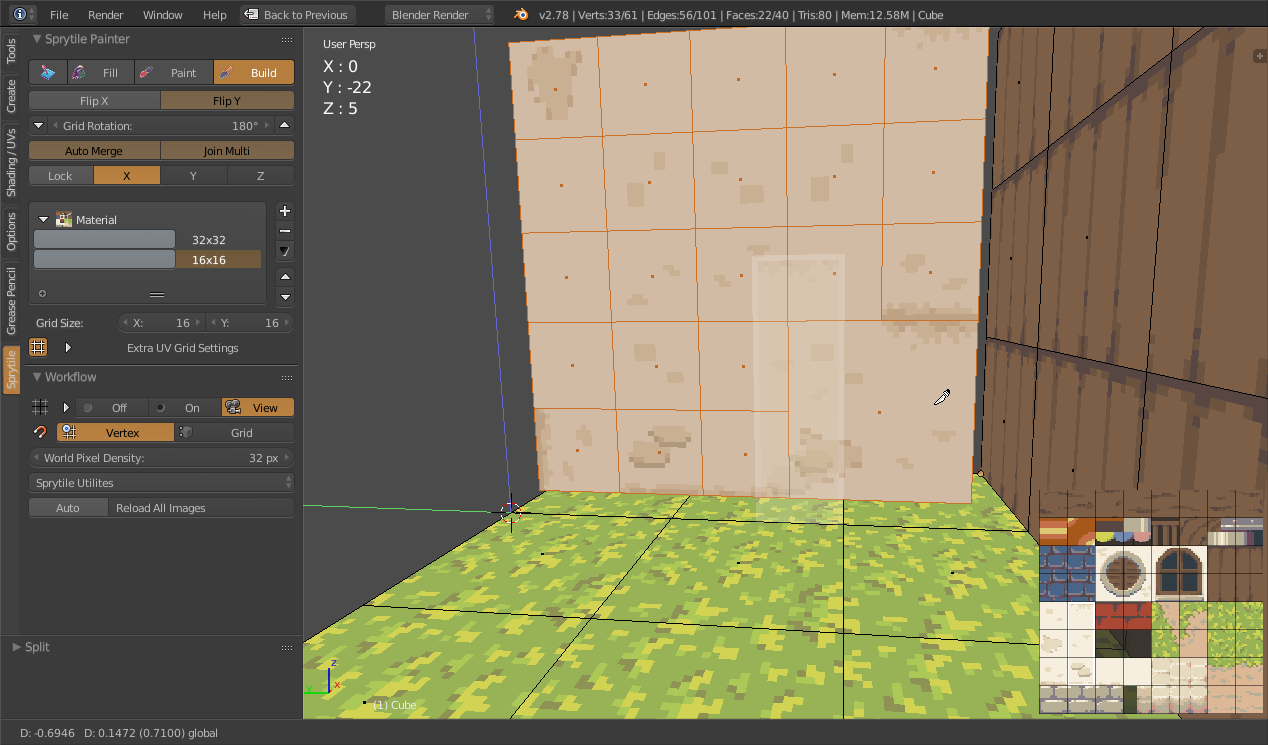Adjust the World Pixel Density slider

click(x=162, y=458)
